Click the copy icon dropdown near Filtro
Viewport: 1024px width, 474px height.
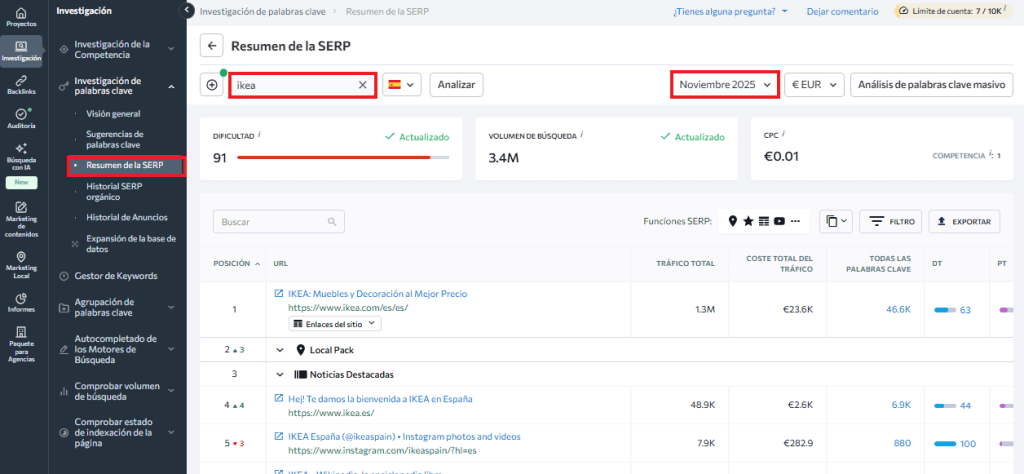pos(834,221)
